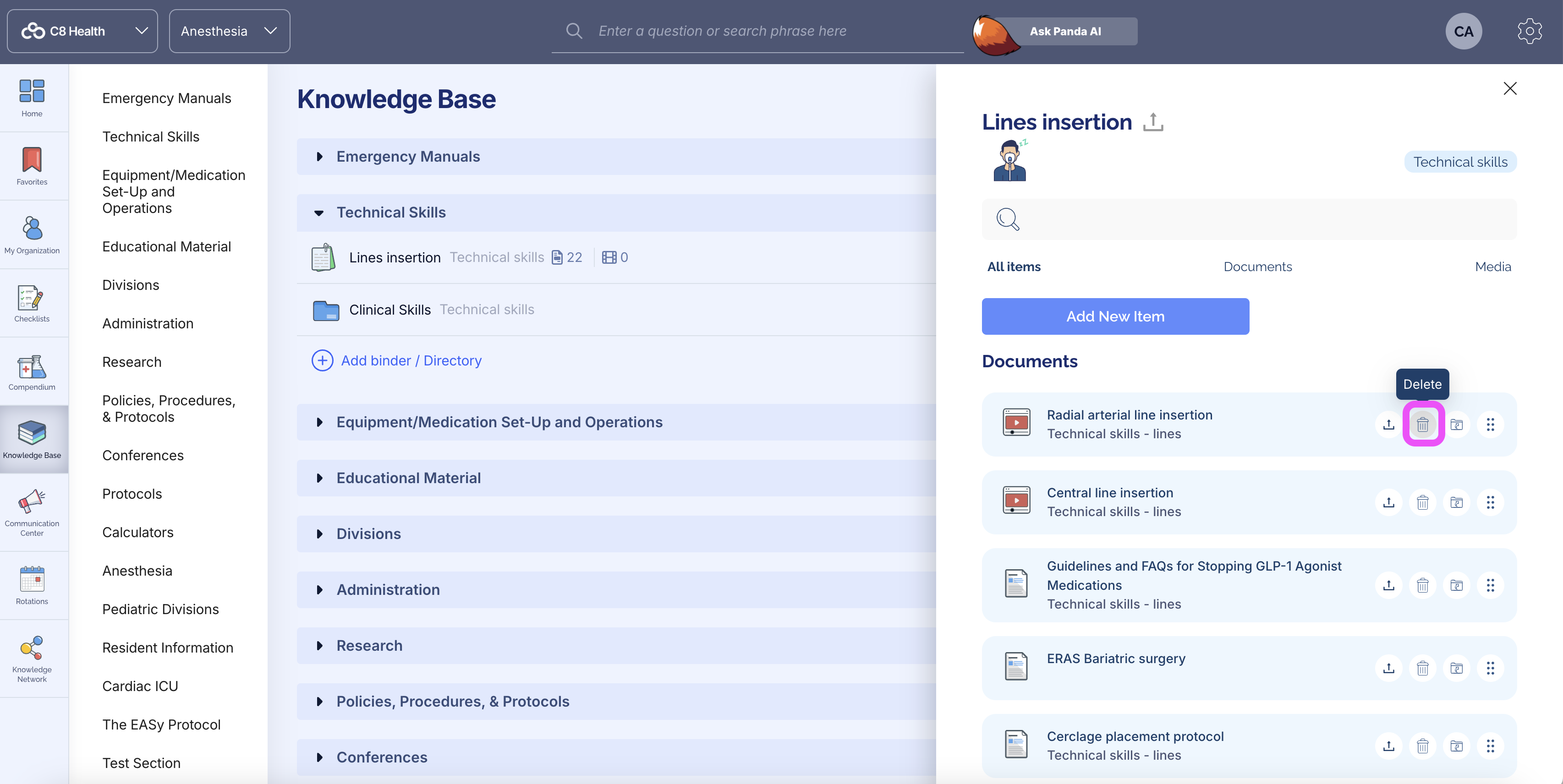Click the Lines insertion avatar image

click(x=1010, y=160)
